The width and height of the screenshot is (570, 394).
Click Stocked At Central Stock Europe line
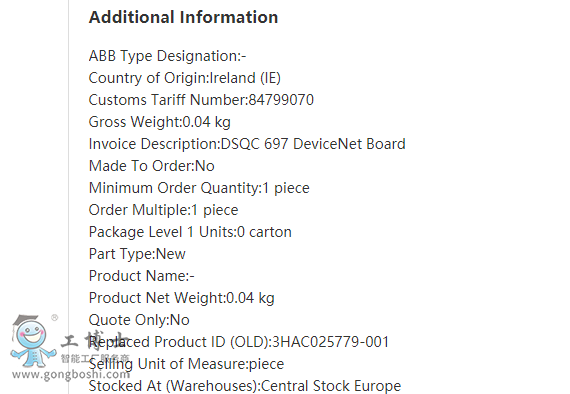(245, 386)
